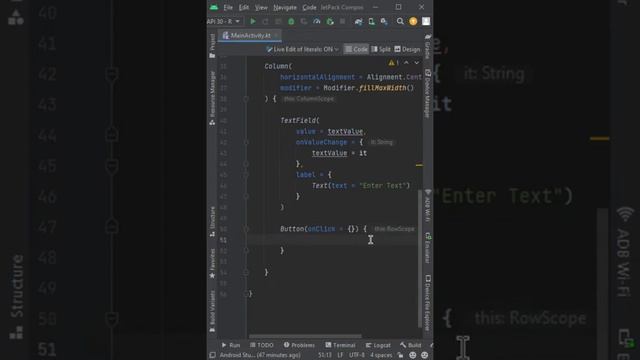Open the Resource Manager side panel
The width and height of the screenshot is (640, 360).
[x=212, y=98]
